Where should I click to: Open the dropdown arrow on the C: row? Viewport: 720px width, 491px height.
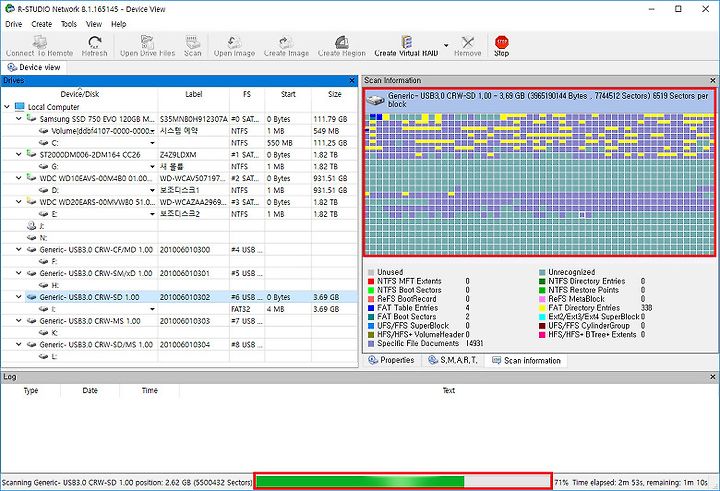[x=152, y=143]
